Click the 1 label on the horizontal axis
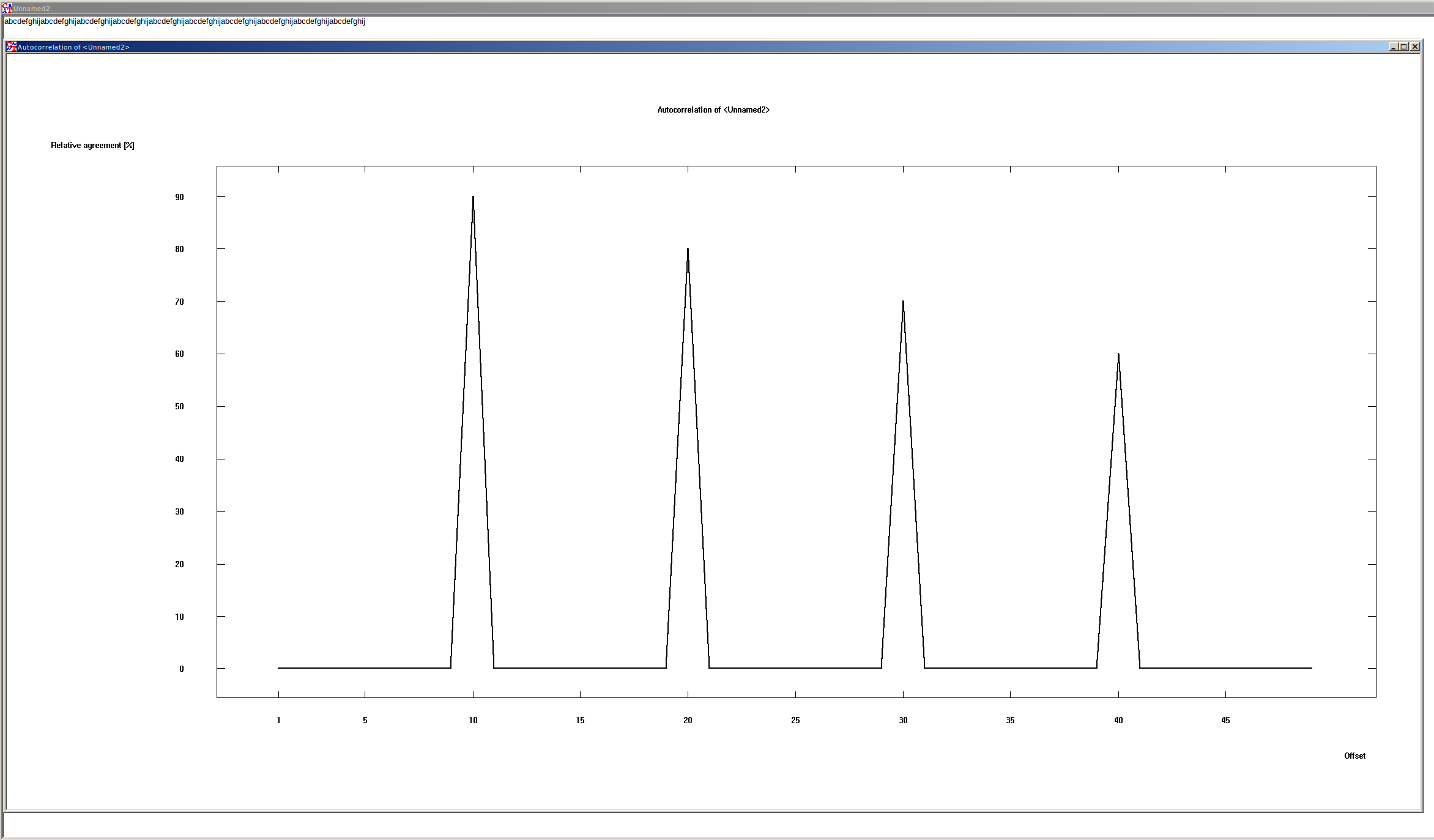The height and width of the screenshot is (840, 1434). (x=278, y=721)
